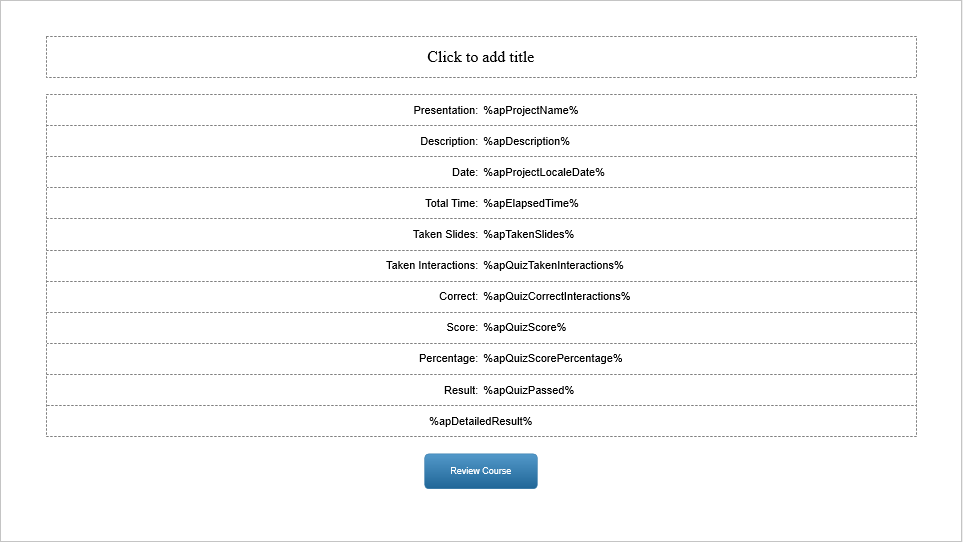Select the Percentage %apQuizScorePercentage% row
This screenshot has width=963, height=542.
482,358
